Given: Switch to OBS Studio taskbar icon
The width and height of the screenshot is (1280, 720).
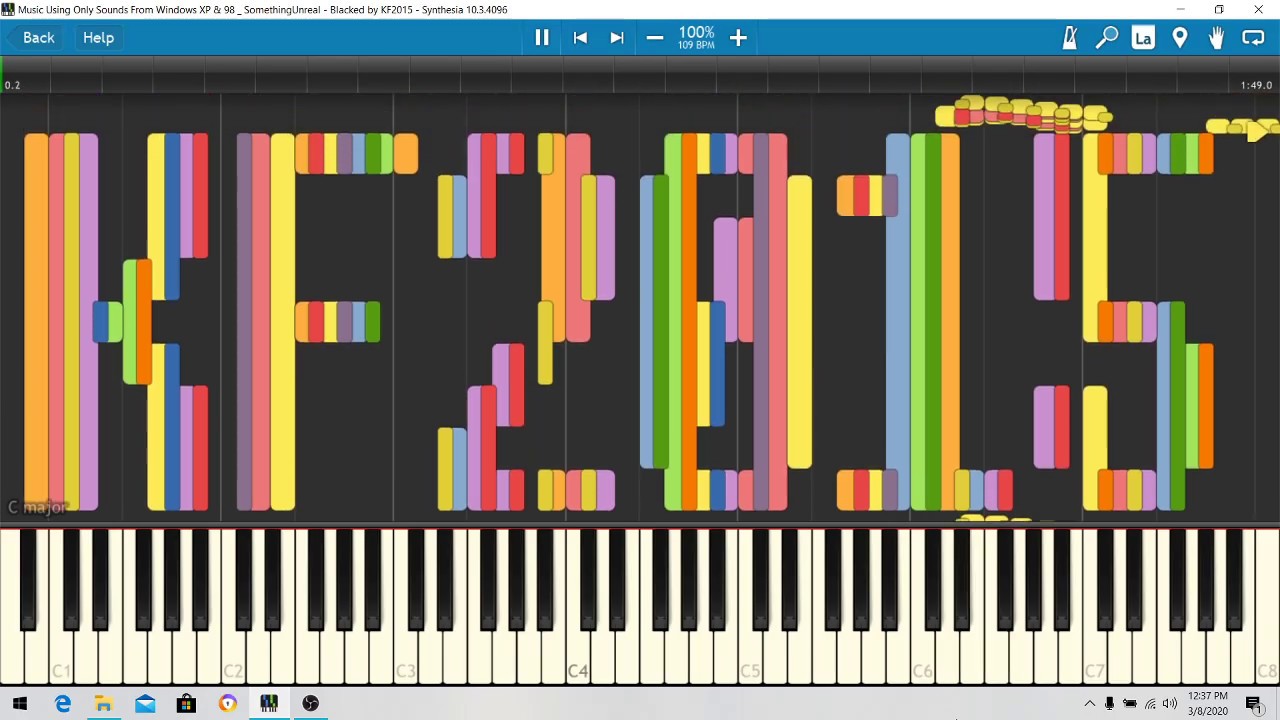Looking at the screenshot, I should point(311,704).
